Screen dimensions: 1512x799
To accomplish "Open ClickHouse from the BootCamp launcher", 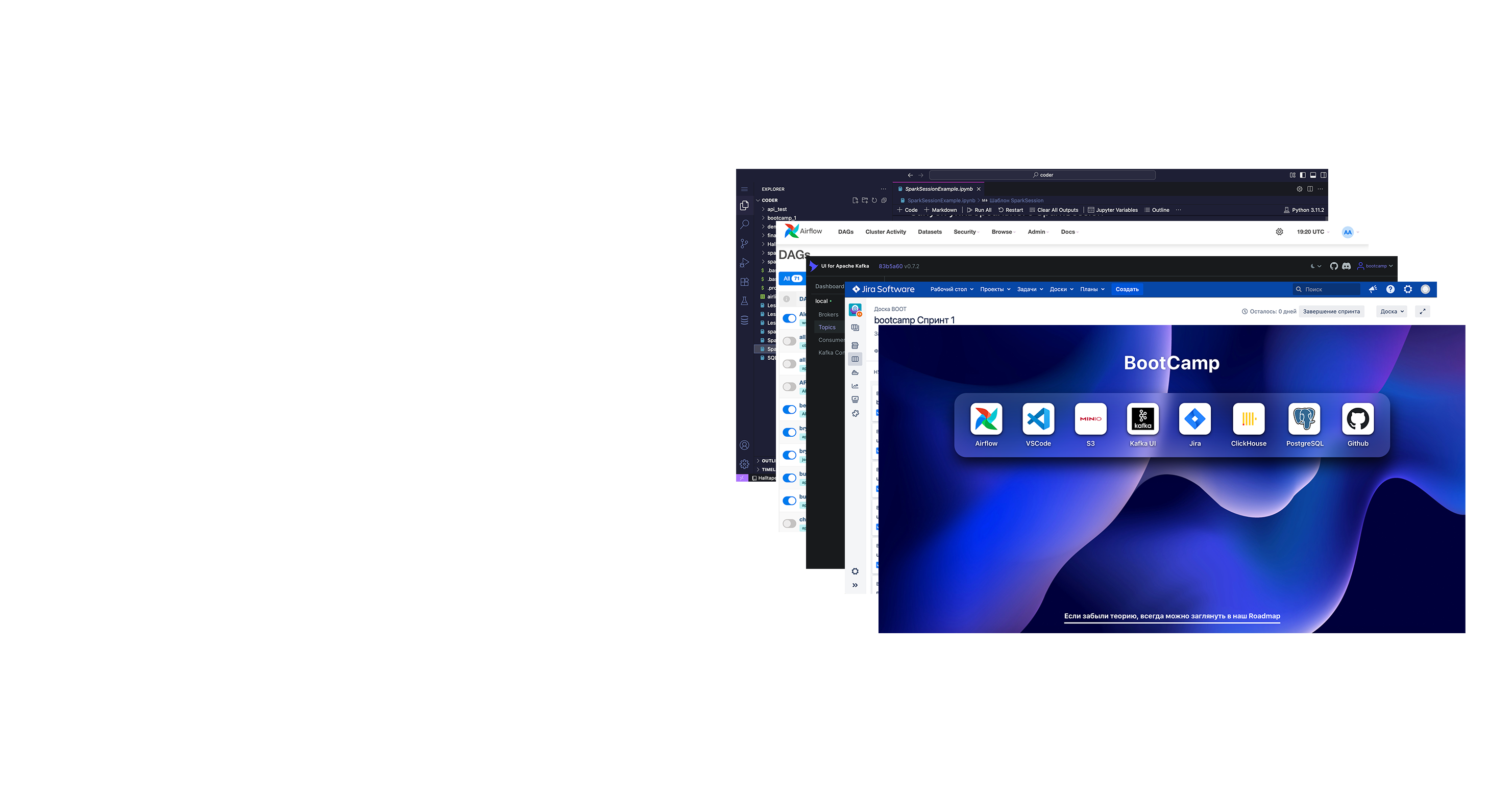I will pos(1249,419).
